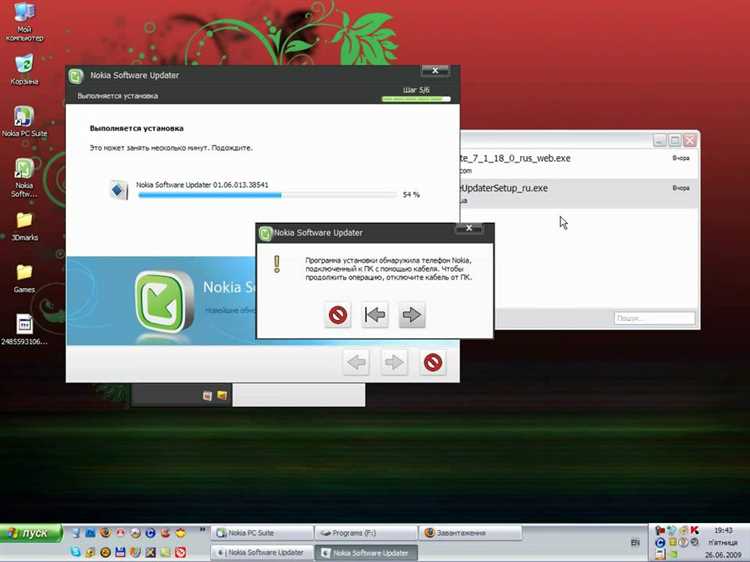The image size is (750, 562).
Task: Select the Games folder on desktop
Action: click(24, 278)
